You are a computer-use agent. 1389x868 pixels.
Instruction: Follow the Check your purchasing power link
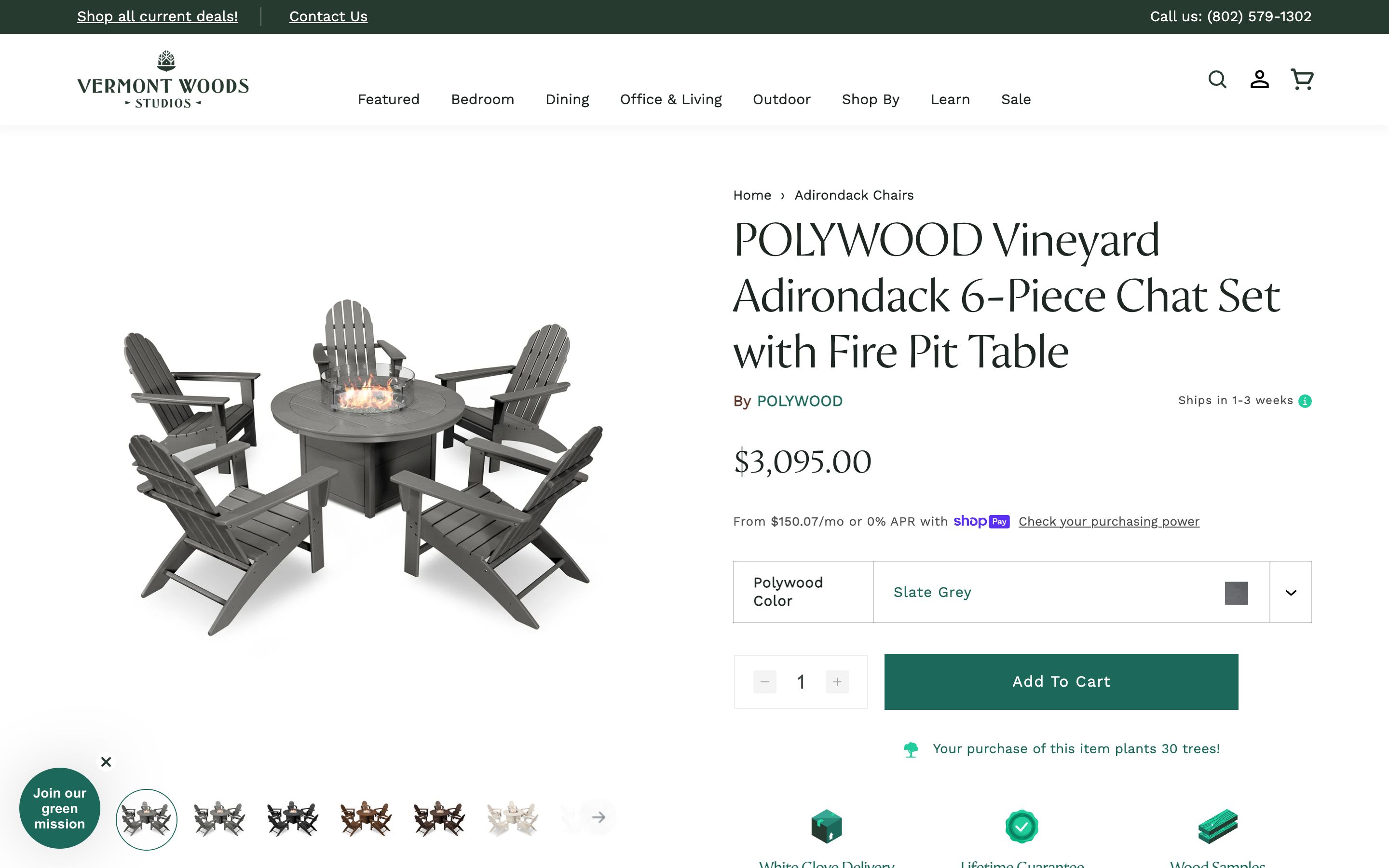click(x=1108, y=521)
